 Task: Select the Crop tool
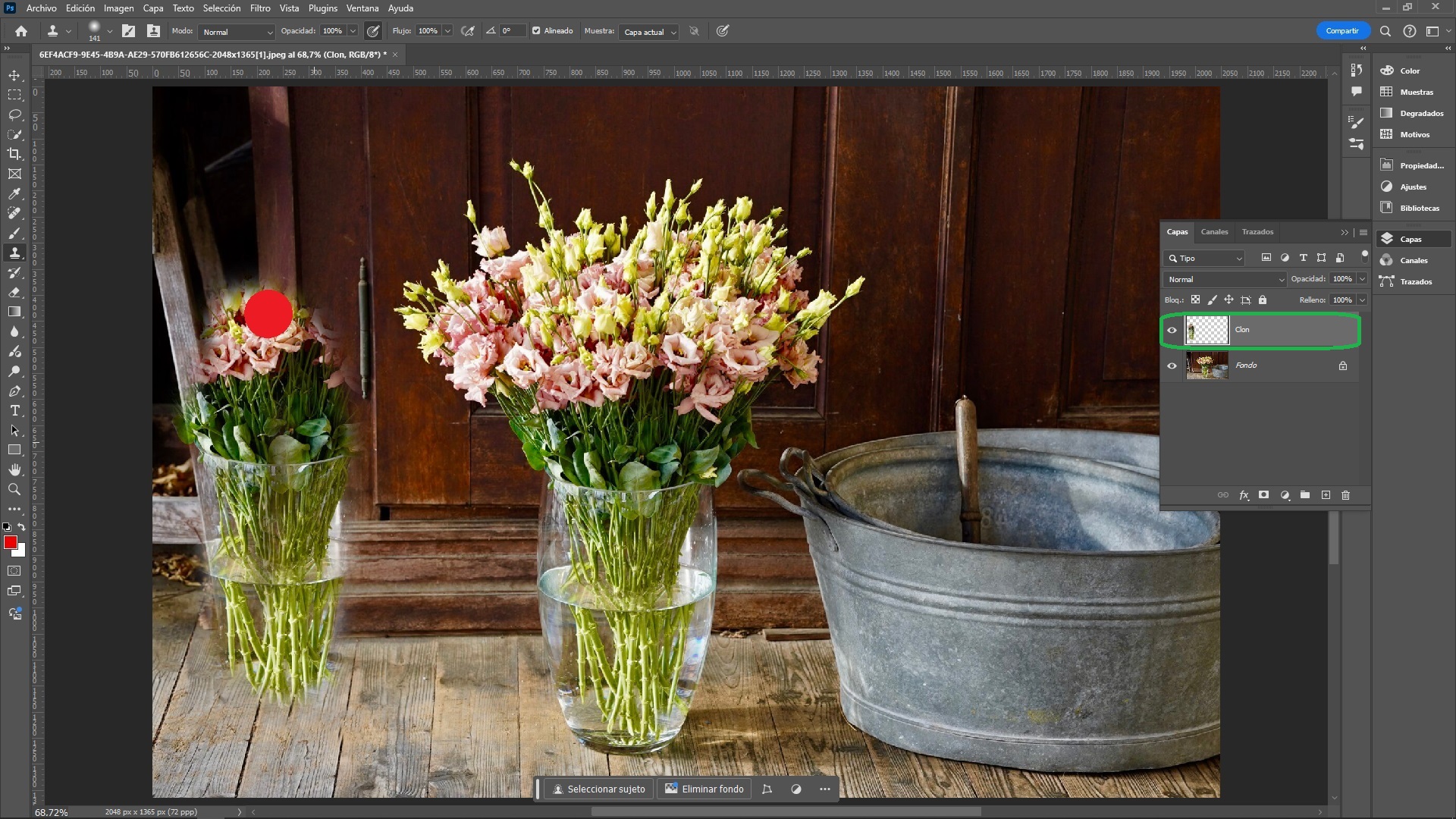pyautogui.click(x=14, y=154)
